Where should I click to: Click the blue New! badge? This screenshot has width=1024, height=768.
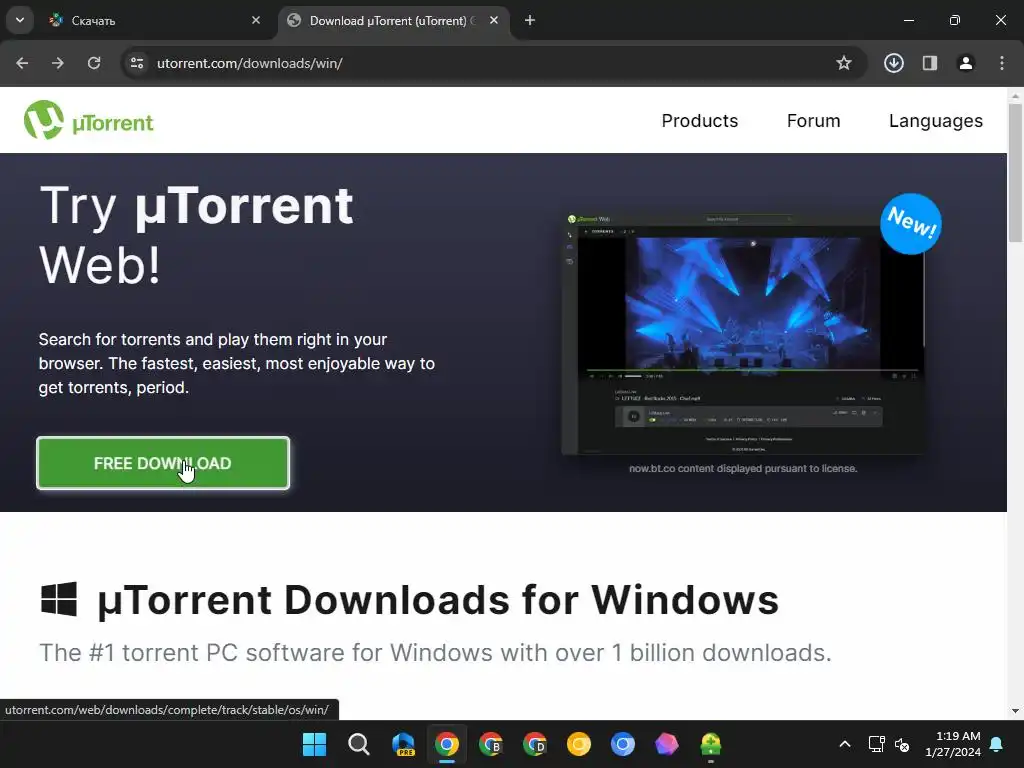tap(911, 223)
